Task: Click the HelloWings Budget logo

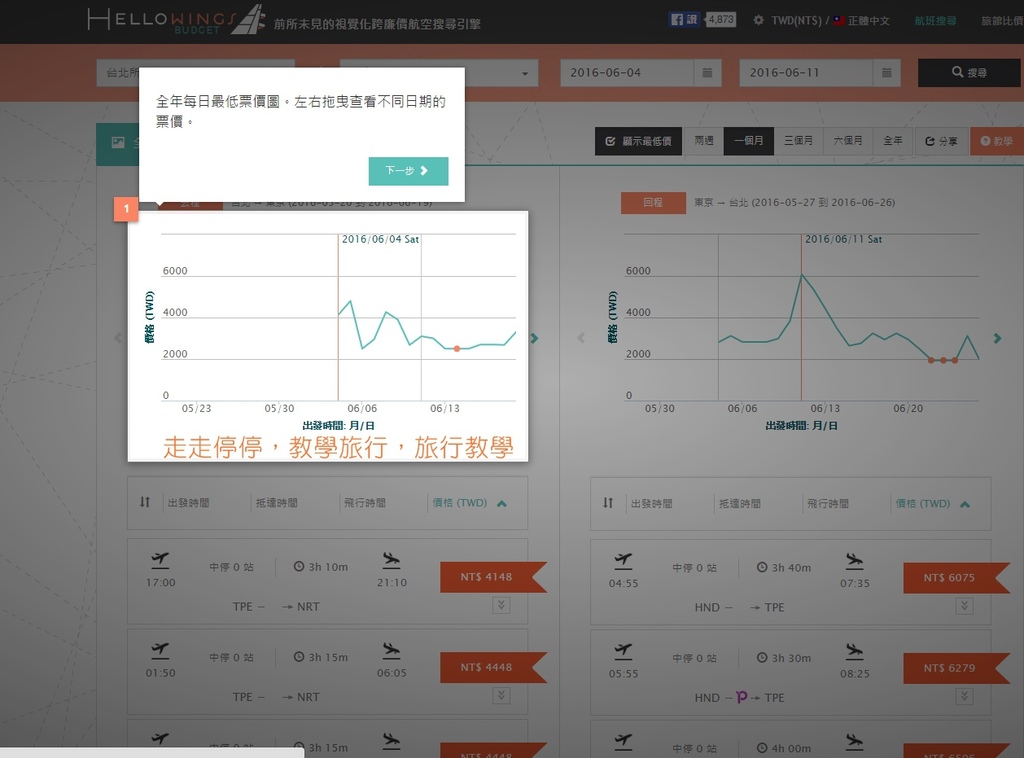Action: tap(176, 20)
